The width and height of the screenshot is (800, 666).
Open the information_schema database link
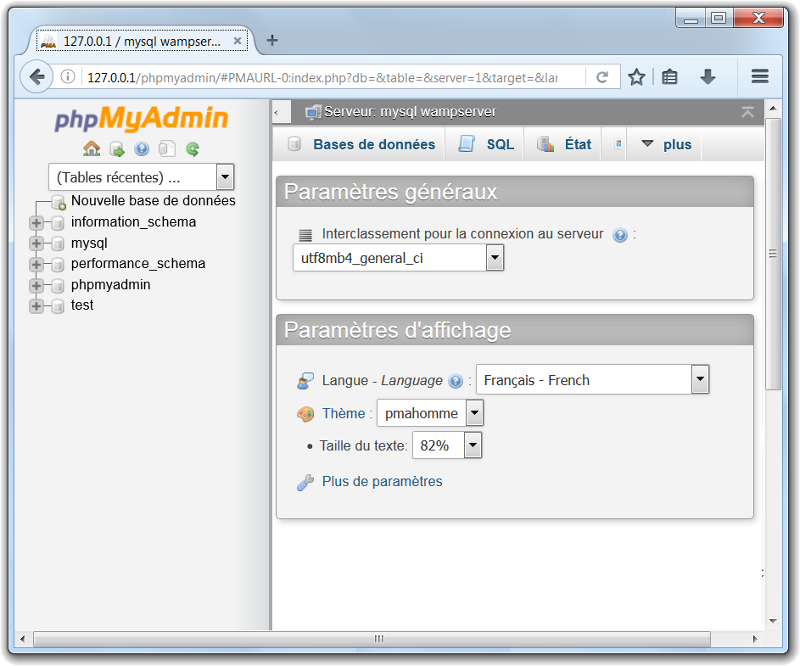[x=133, y=223]
